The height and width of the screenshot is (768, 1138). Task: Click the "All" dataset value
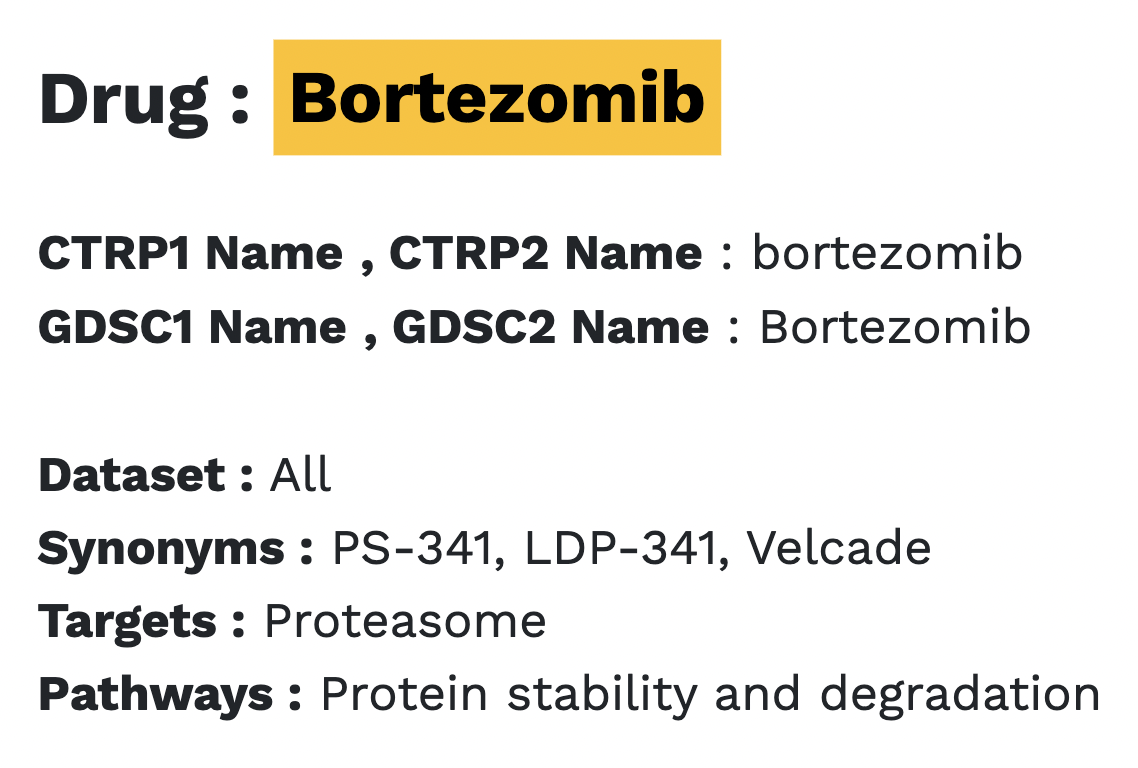tap(300, 476)
